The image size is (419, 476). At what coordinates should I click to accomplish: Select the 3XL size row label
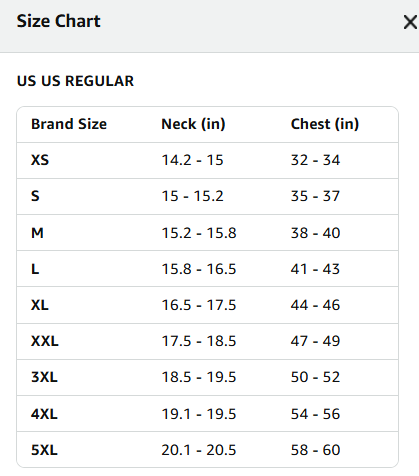click(44, 377)
